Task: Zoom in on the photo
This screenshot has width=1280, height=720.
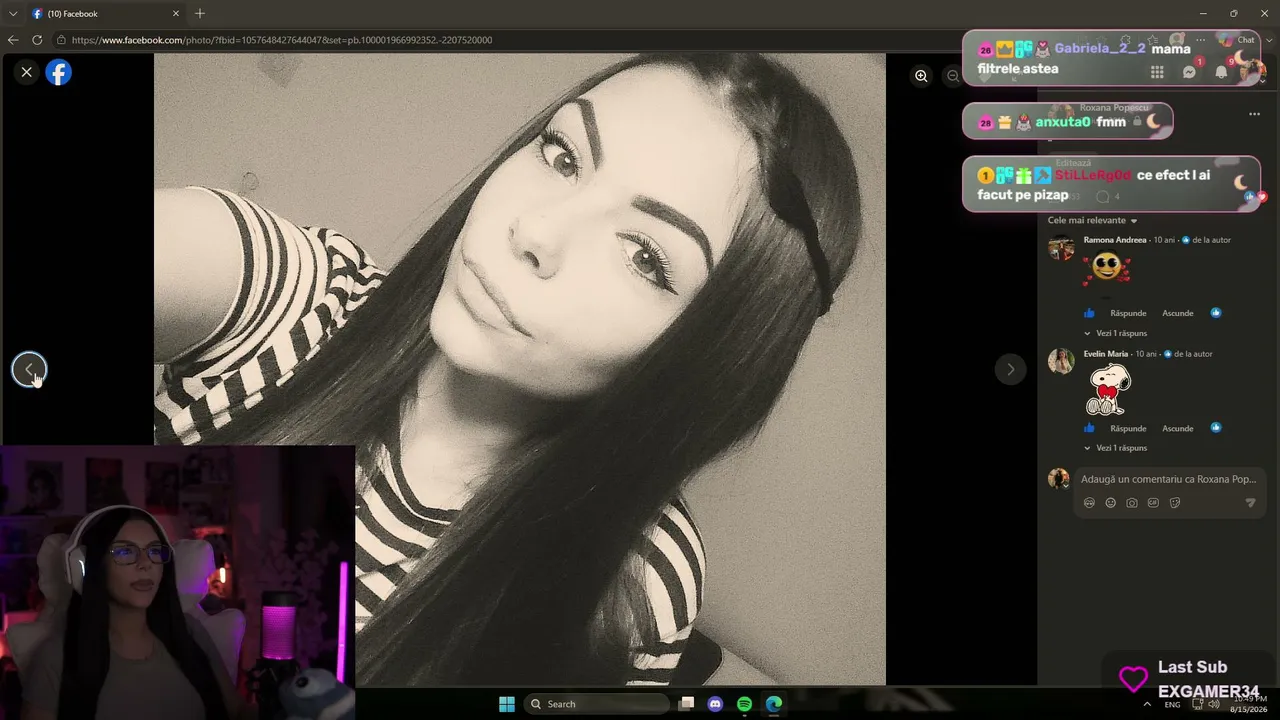Action: (921, 76)
